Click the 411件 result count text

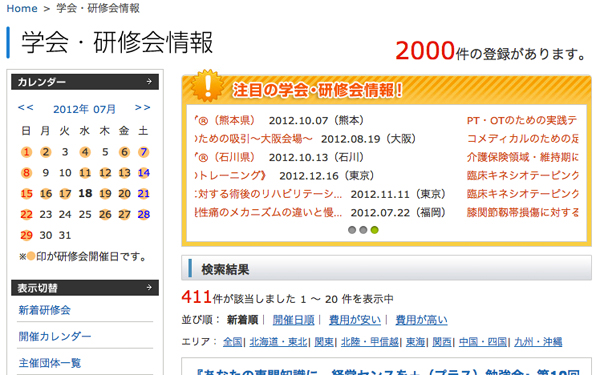(x=287, y=297)
